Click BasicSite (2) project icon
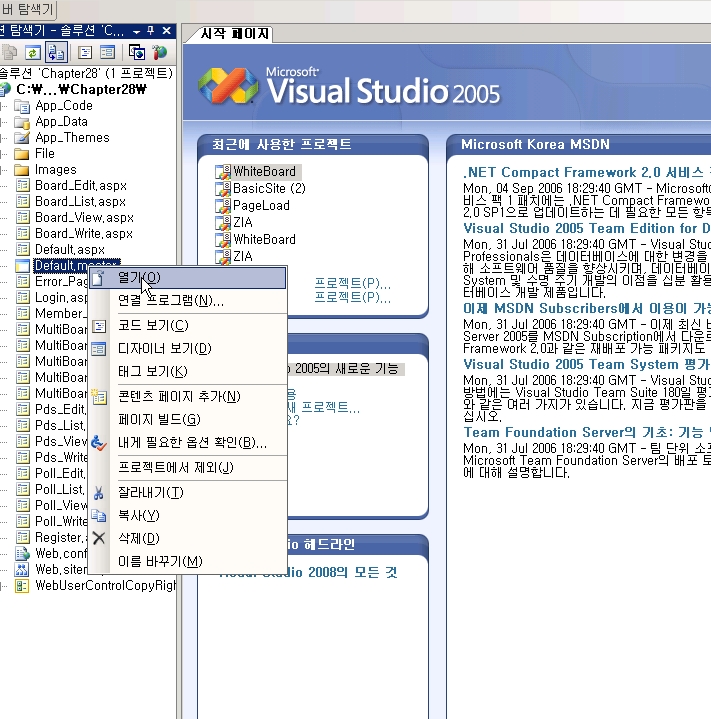Viewport: 711px width, 719px height. (x=223, y=189)
